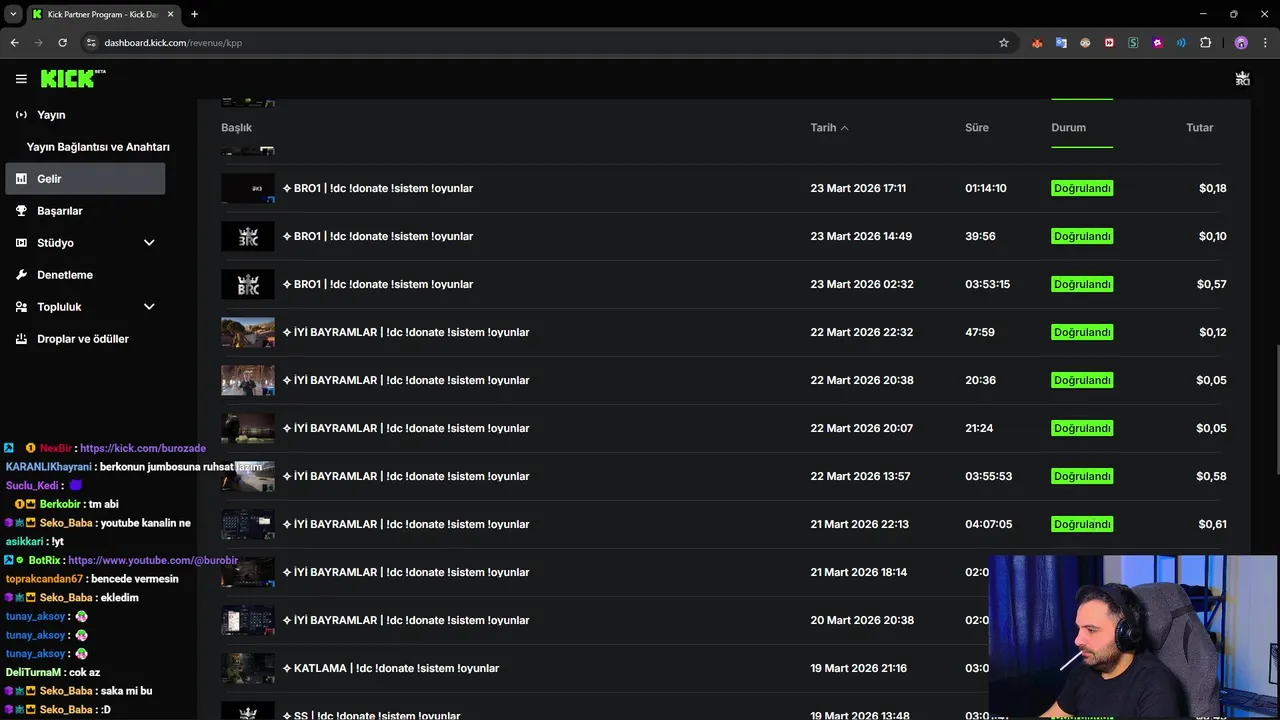Click the Seko_Baba username saying youtube kanalin ne
1280x720 pixels.
[x=65, y=523]
